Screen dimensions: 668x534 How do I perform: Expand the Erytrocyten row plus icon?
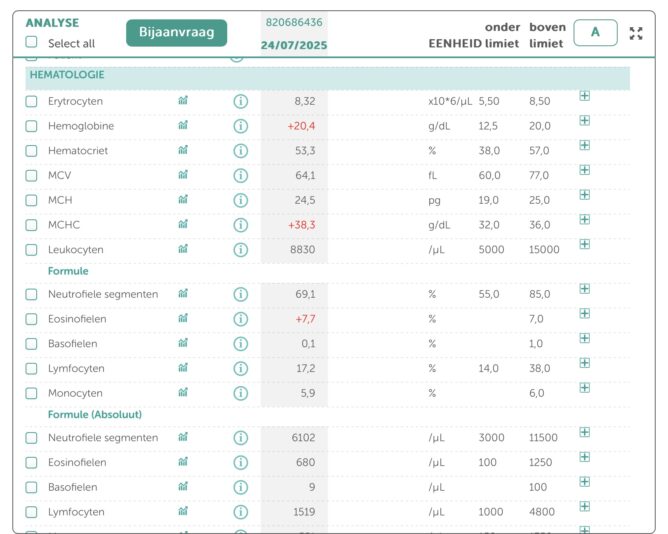[585, 96]
